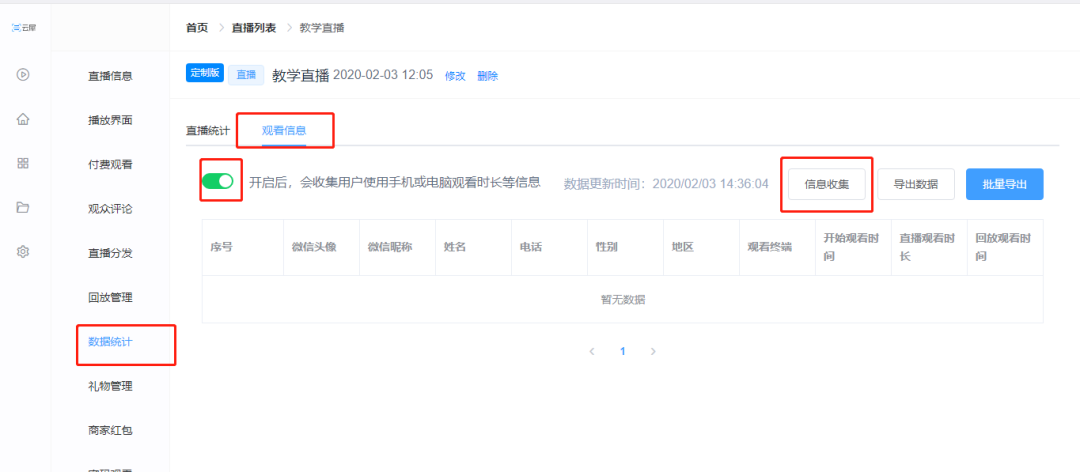Go to previous page arrow in pagination
The image size is (1080, 472).
(x=592, y=351)
